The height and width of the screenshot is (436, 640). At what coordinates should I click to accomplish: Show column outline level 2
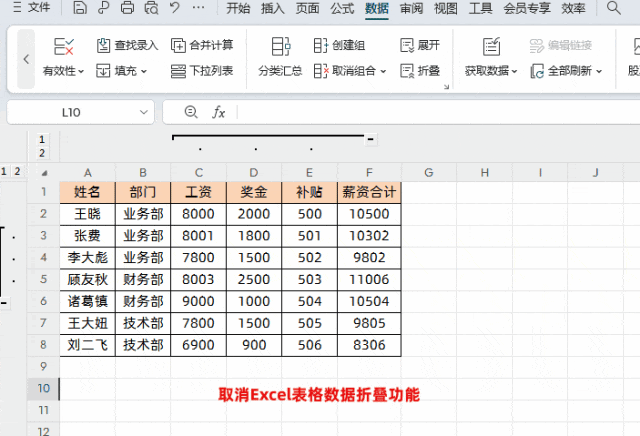[42, 153]
